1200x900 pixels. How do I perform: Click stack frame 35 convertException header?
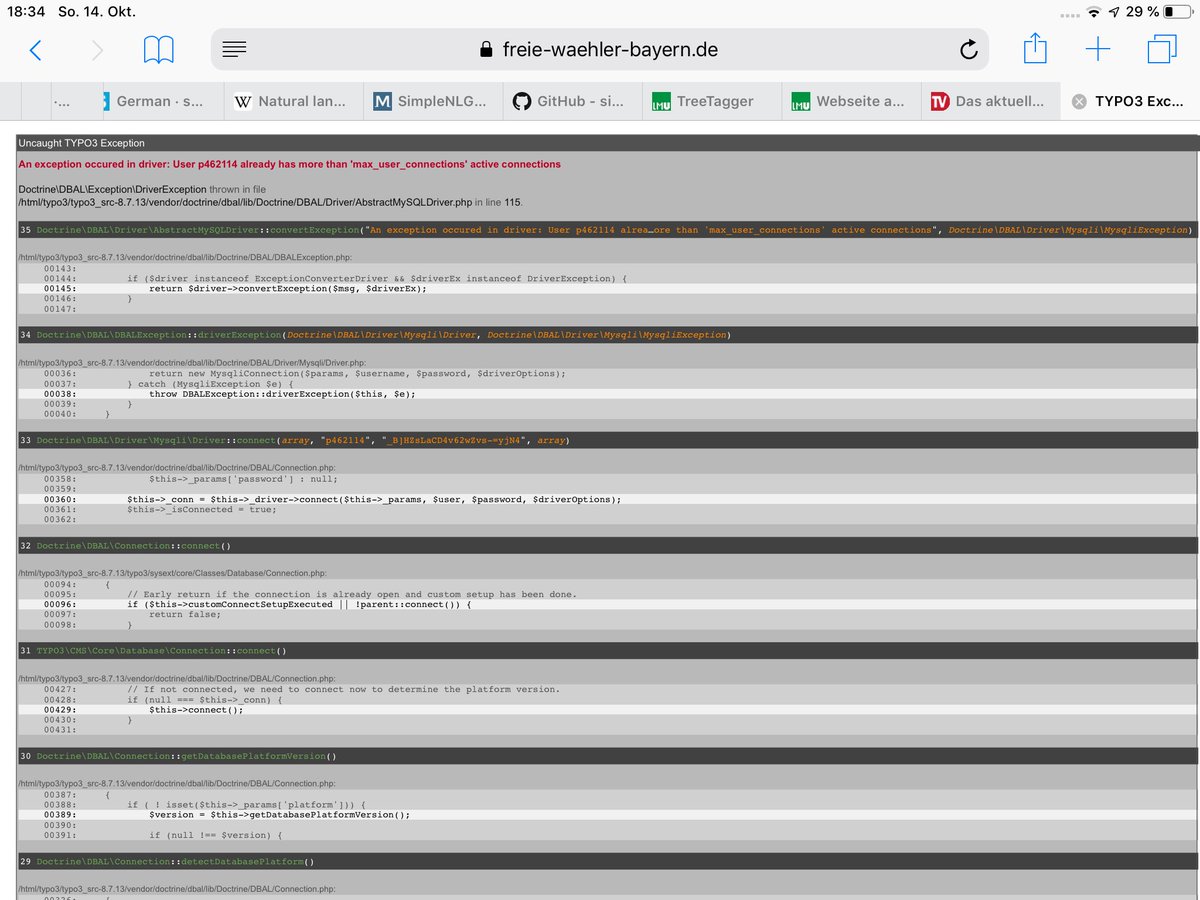pos(607,230)
